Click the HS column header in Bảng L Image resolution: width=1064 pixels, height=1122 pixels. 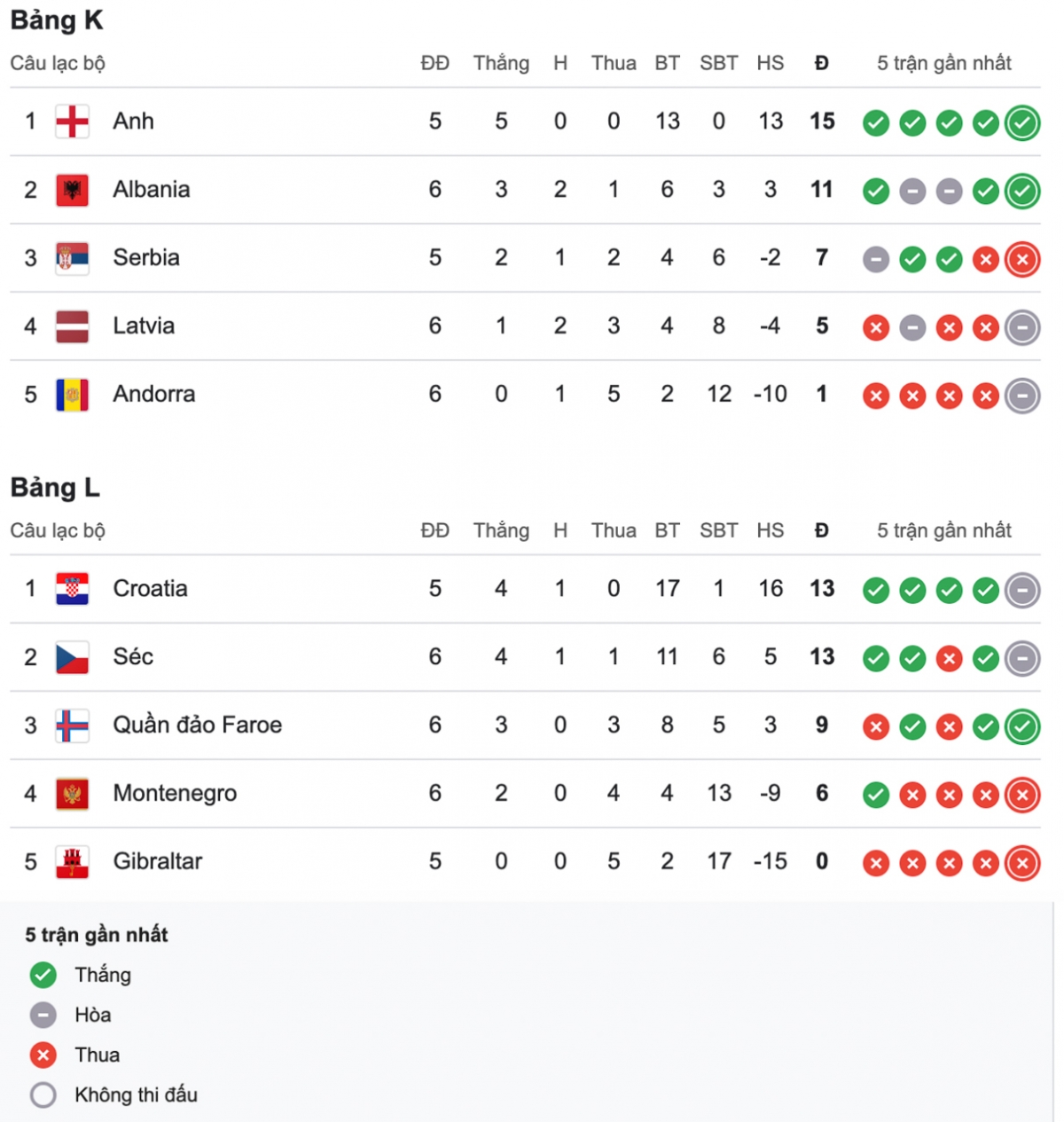click(x=770, y=530)
